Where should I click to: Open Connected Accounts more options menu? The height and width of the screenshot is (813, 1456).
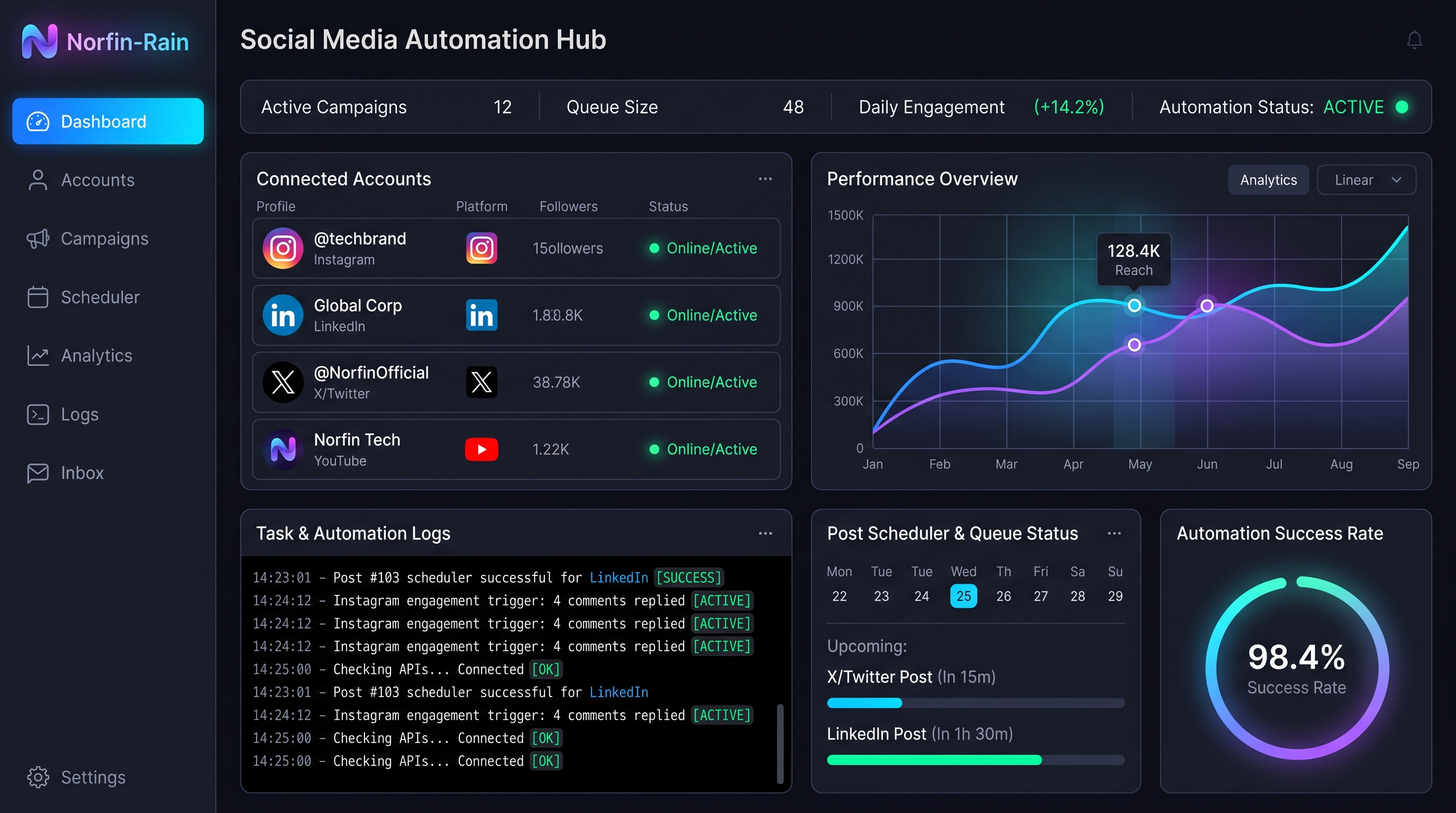(766, 179)
